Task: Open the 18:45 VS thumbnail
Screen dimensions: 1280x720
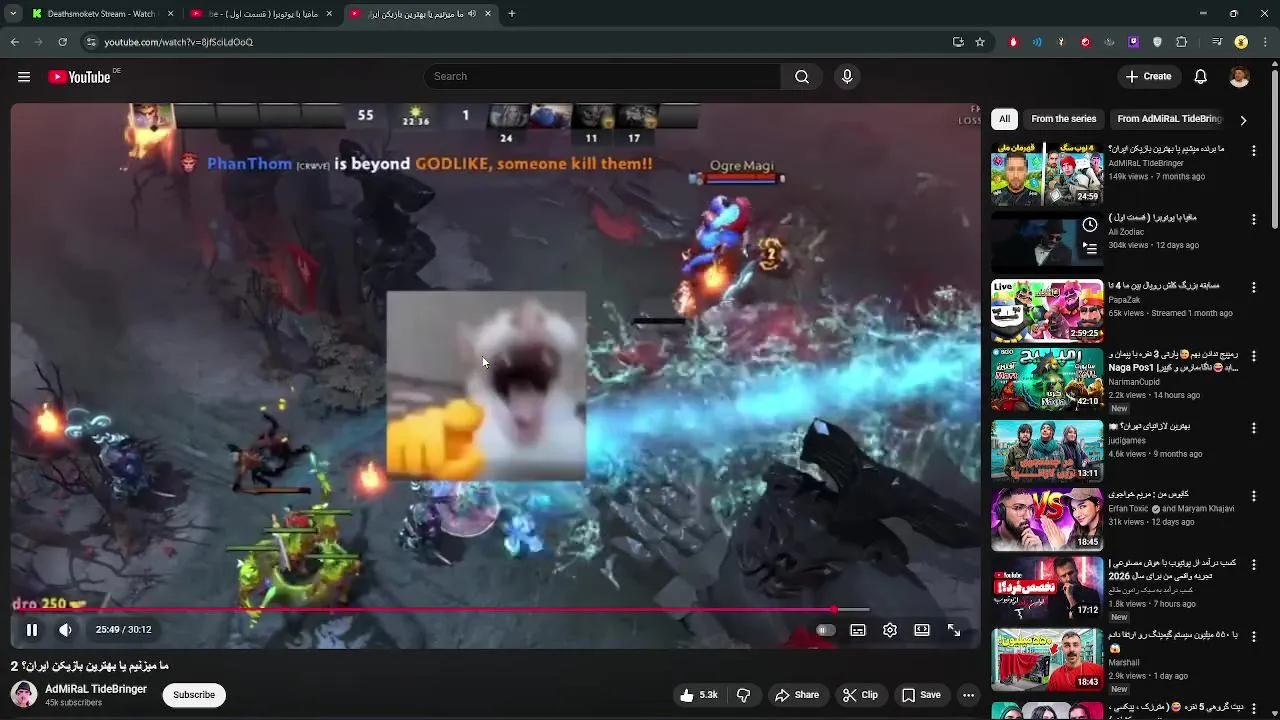Action: point(1047,520)
